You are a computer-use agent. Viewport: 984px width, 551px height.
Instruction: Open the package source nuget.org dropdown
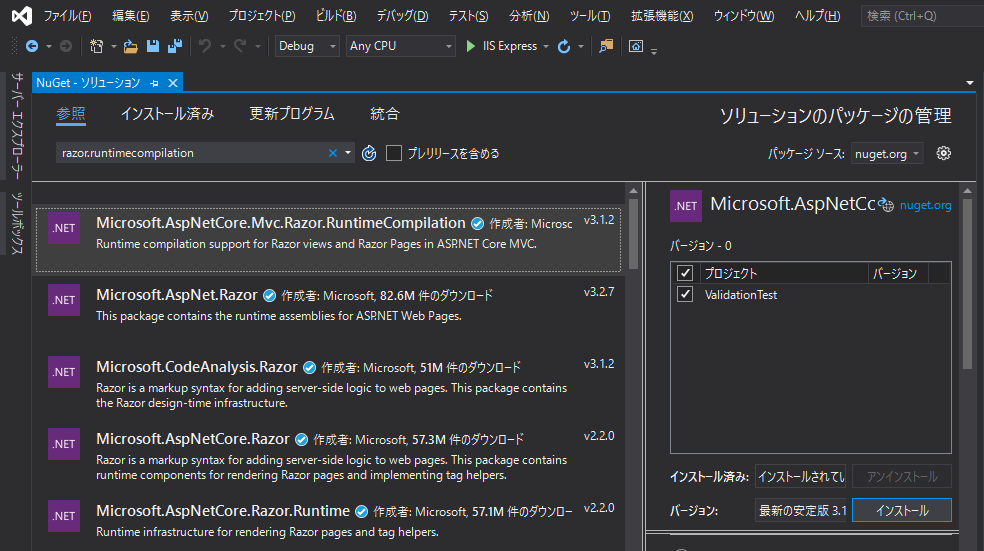pyautogui.click(x=887, y=154)
